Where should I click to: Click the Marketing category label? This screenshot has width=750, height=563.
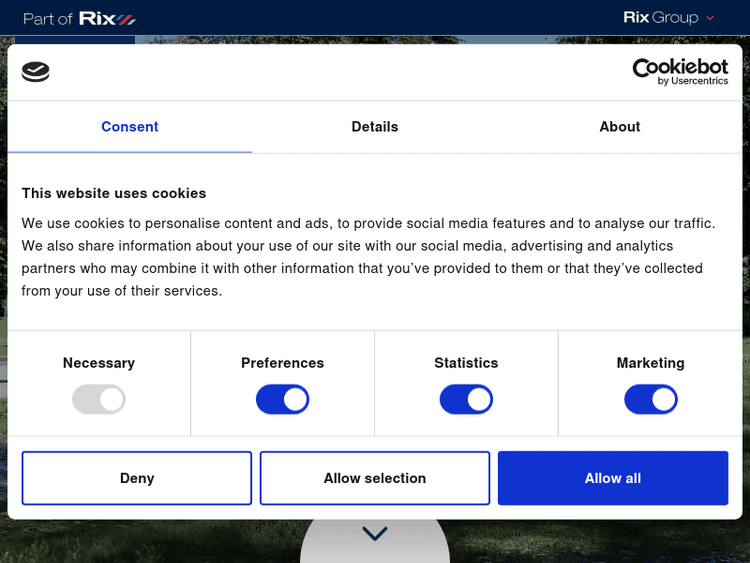(650, 363)
